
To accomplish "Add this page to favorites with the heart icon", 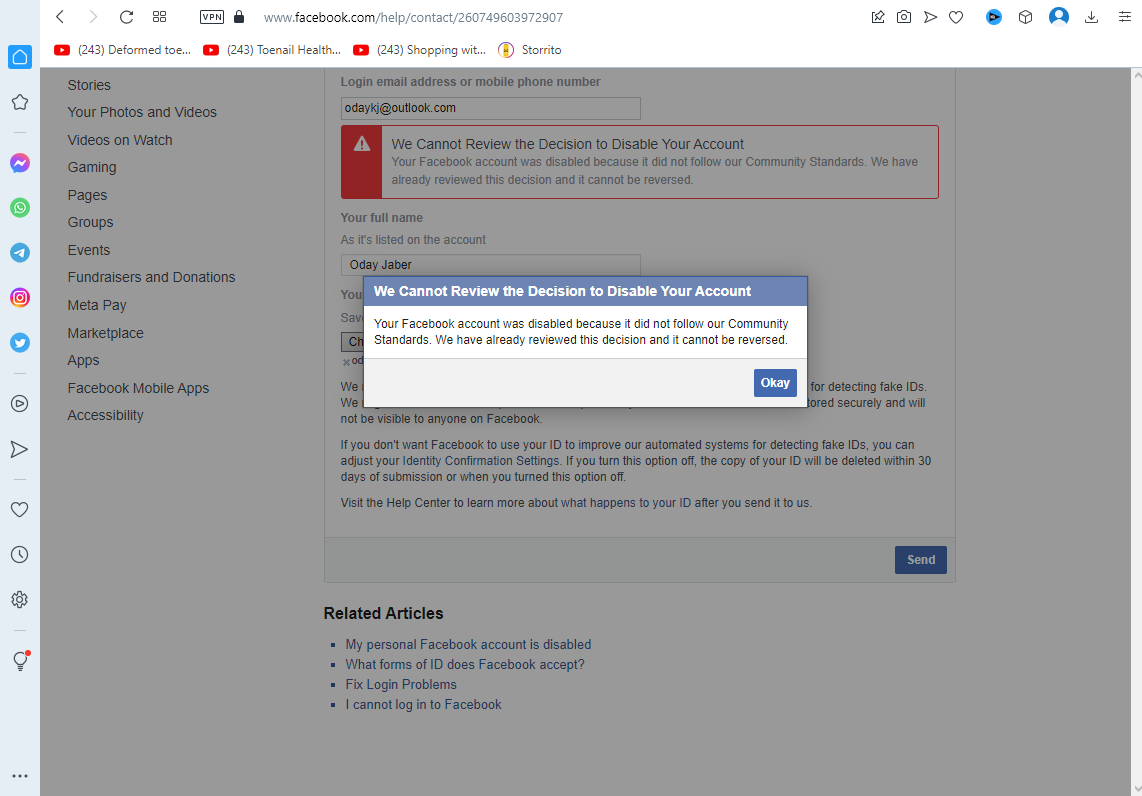I will point(956,17).
